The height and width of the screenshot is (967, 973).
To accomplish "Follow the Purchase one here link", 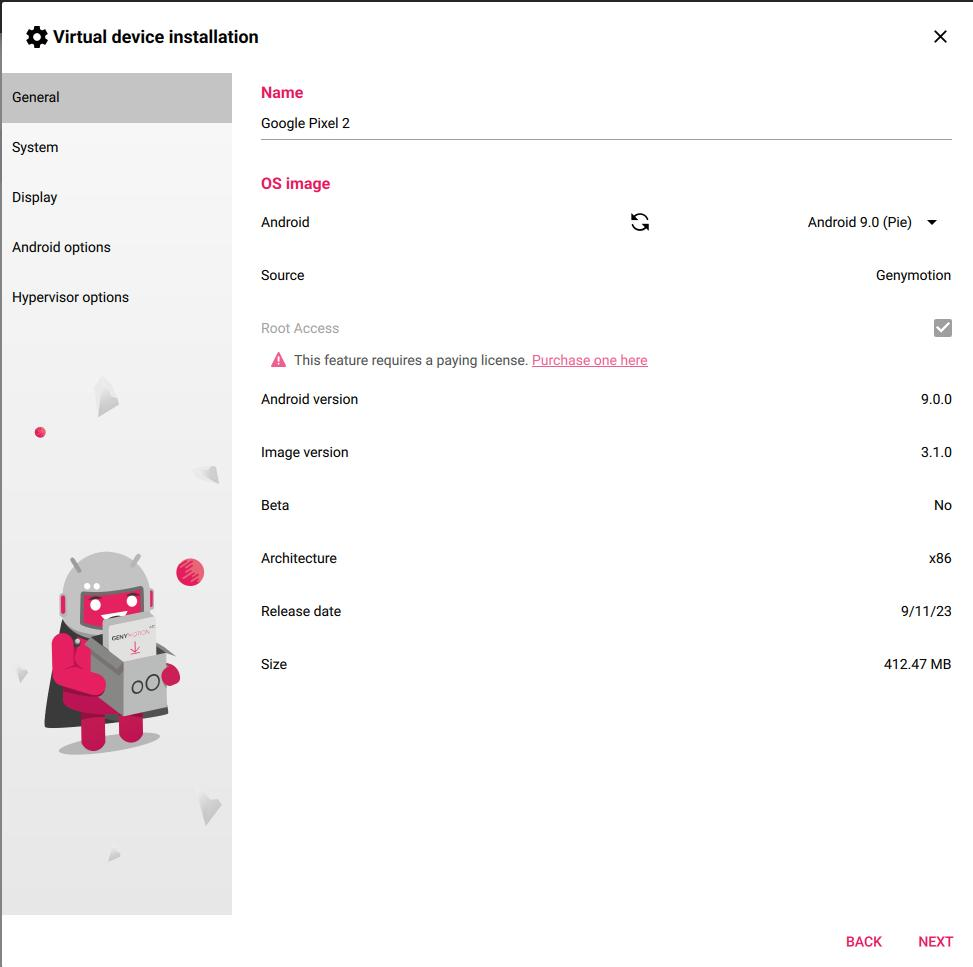I will click(589, 360).
